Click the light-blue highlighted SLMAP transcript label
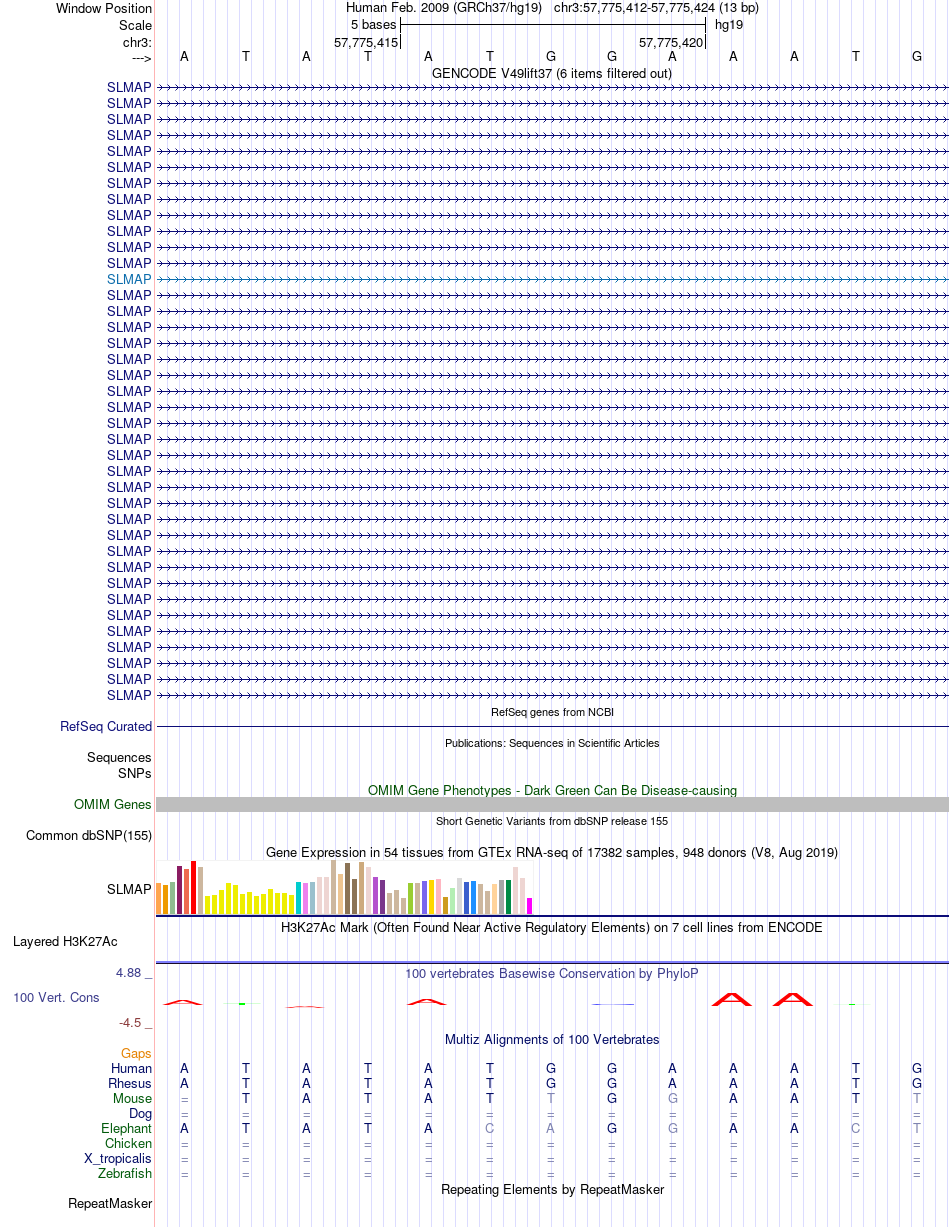The image size is (950, 1227). tap(129, 279)
